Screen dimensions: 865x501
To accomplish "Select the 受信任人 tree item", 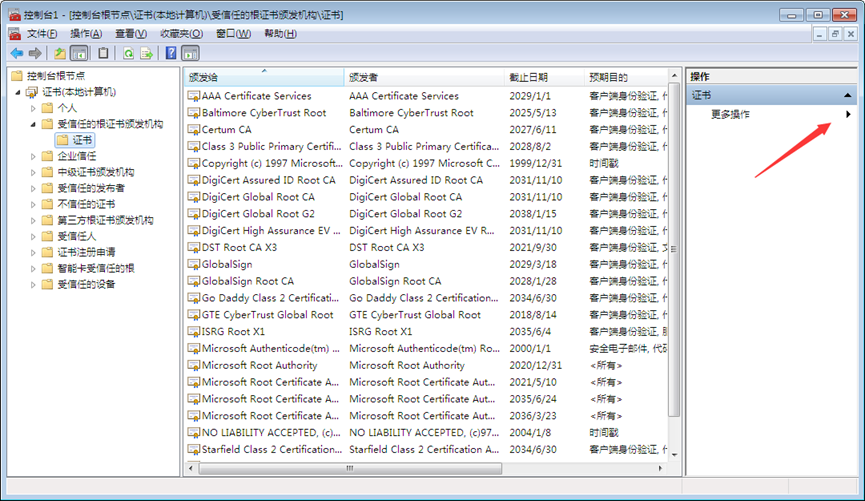I will coord(77,236).
